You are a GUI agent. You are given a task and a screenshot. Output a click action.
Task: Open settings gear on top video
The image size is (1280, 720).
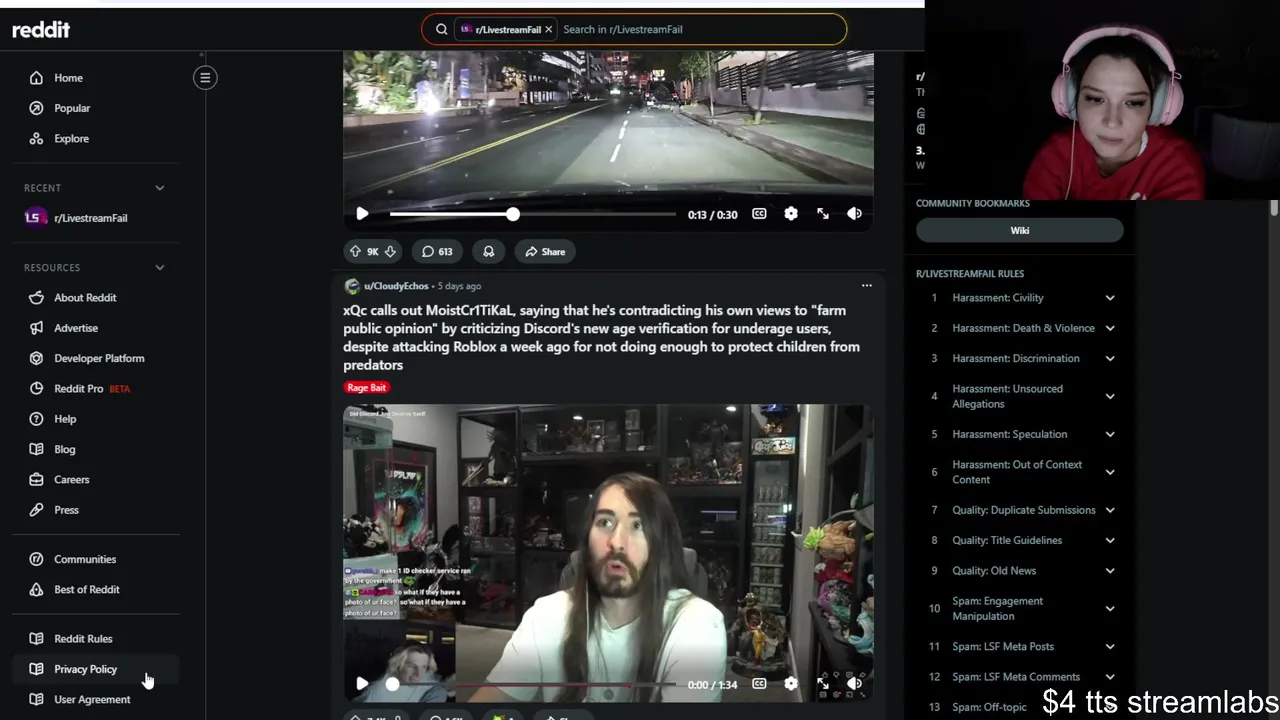coord(791,214)
